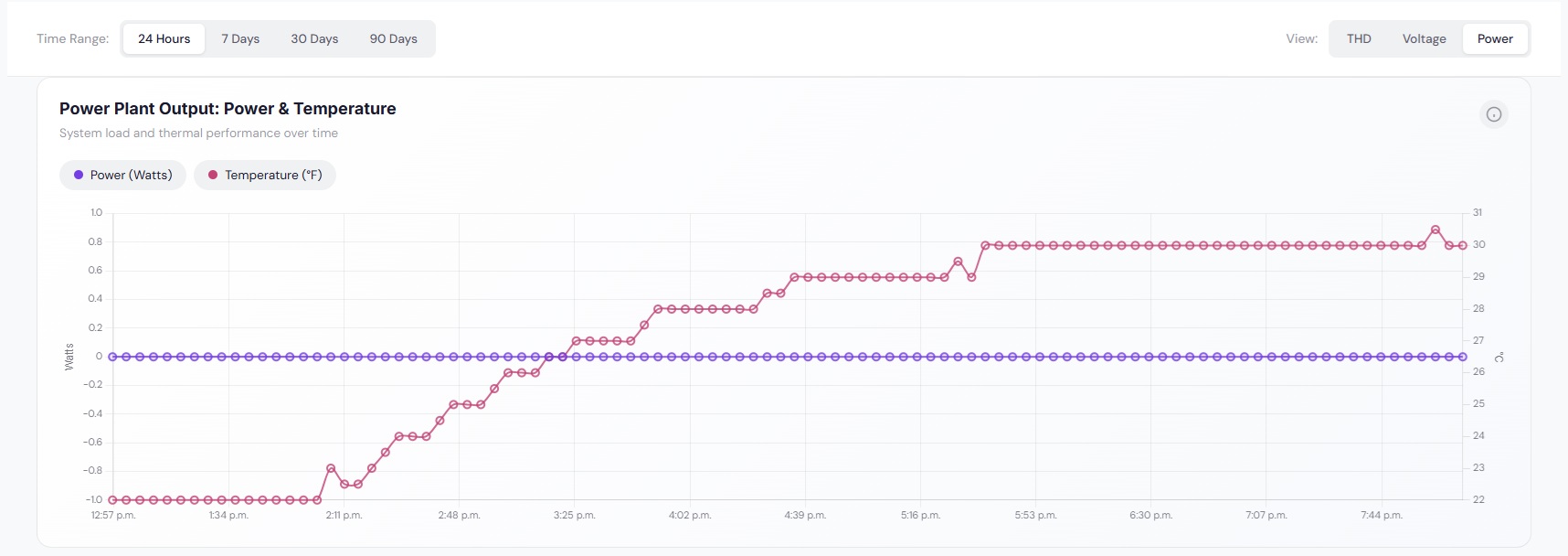Click the last Power data point at right

(1463, 357)
